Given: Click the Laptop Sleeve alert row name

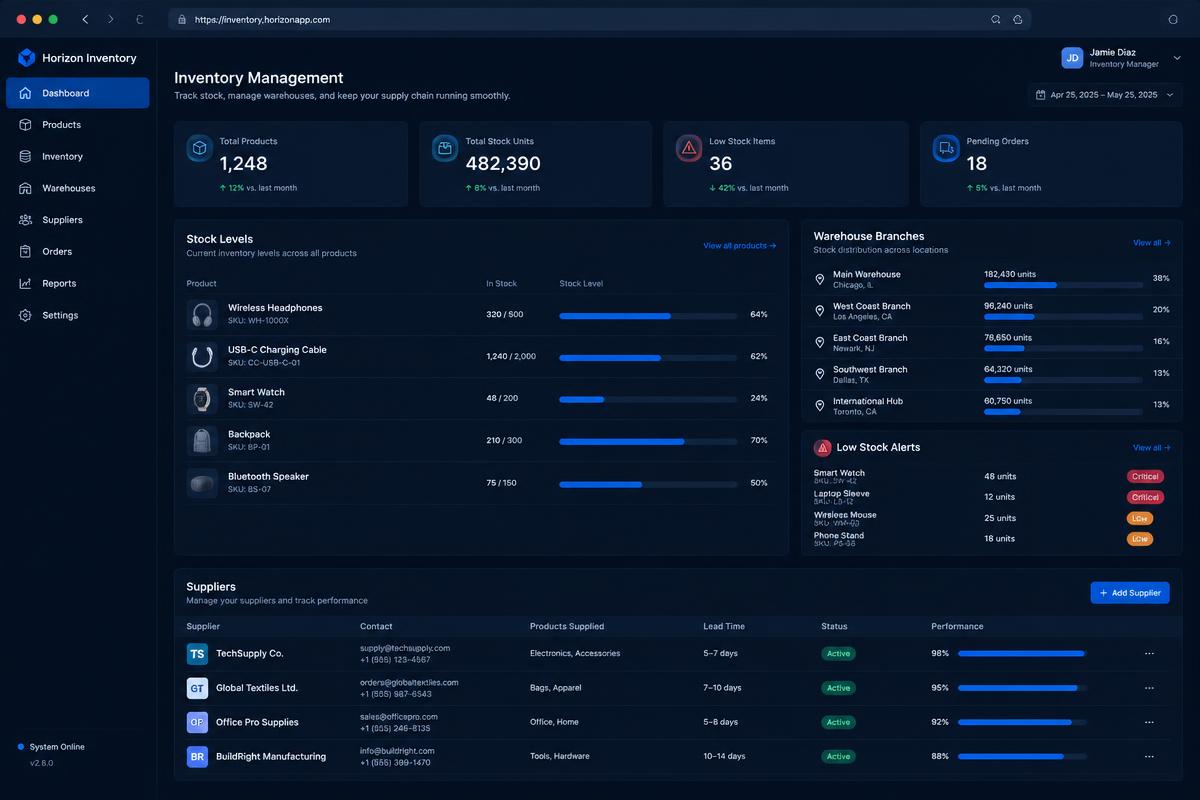Looking at the screenshot, I should [841, 494].
